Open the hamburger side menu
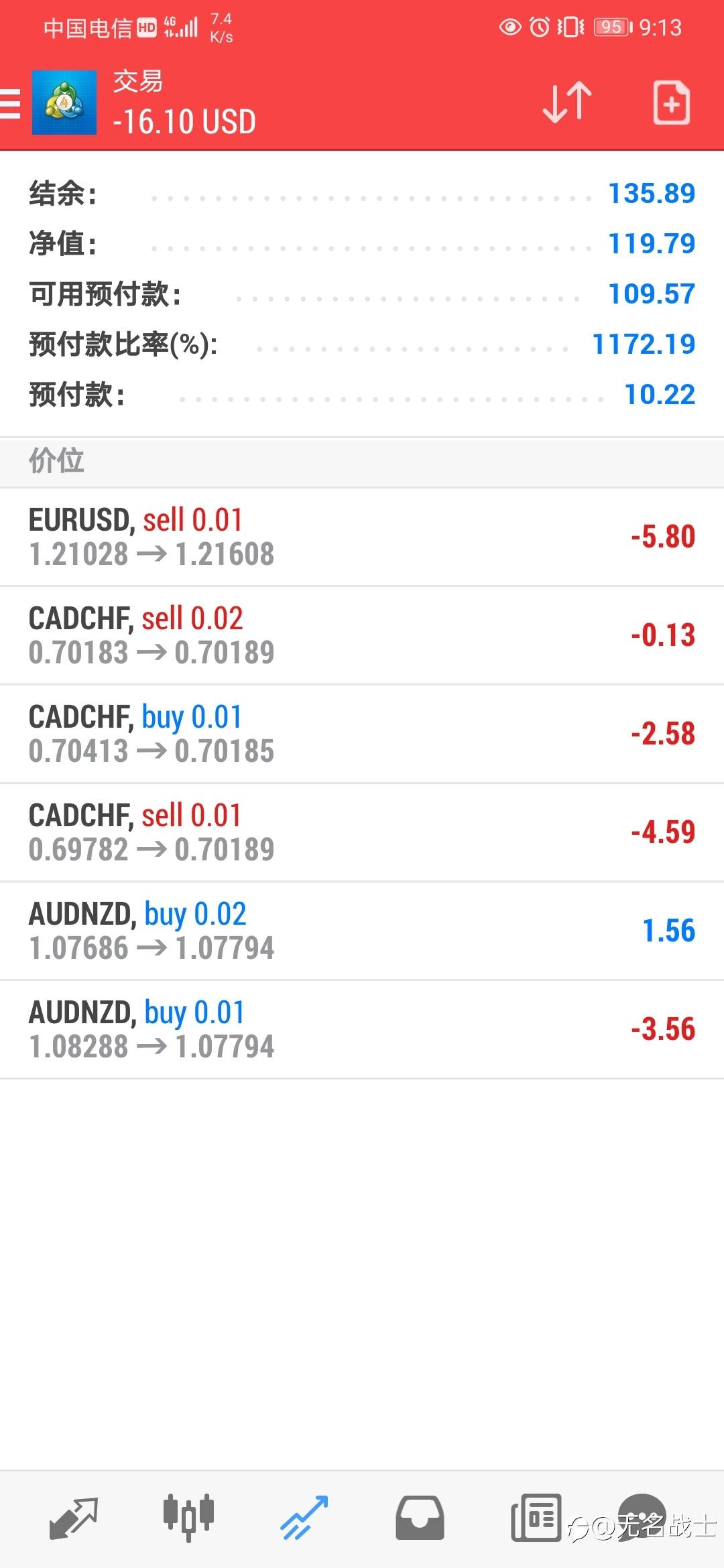The width and height of the screenshot is (724, 1568). (11, 104)
